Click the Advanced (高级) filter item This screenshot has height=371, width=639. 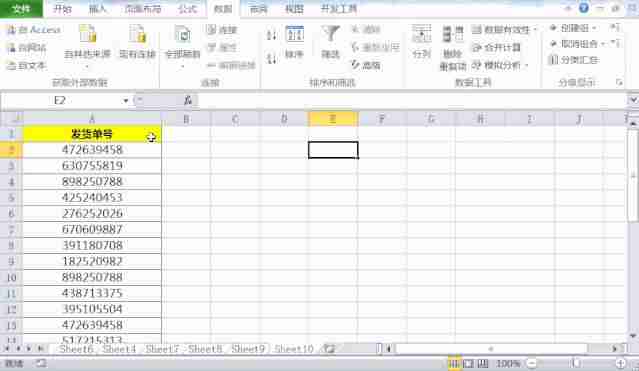pyautogui.click(x=366, y=65)
